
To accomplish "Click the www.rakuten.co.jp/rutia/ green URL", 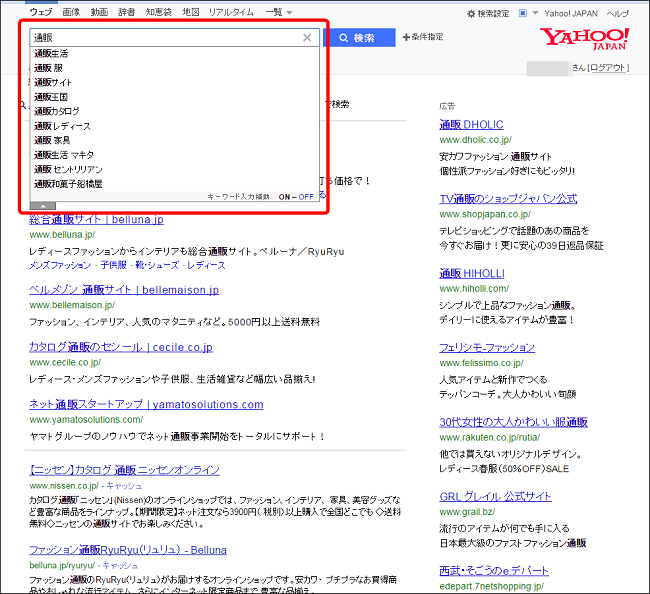I will coord(490,437).
